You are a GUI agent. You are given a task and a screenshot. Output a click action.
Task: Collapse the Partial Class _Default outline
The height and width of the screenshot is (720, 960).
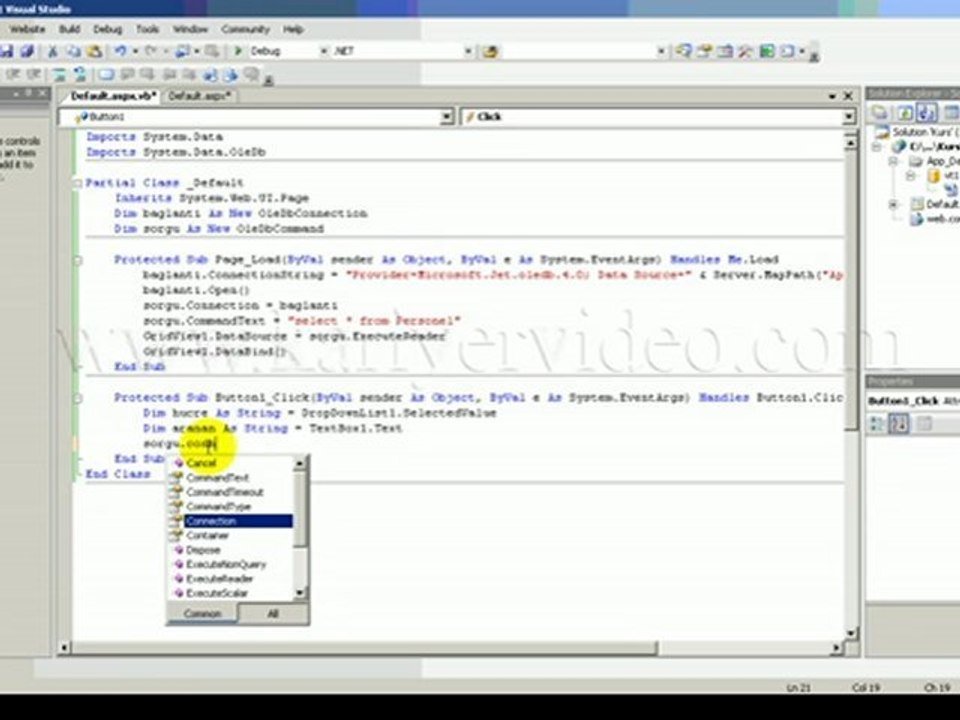coord(77,183)
